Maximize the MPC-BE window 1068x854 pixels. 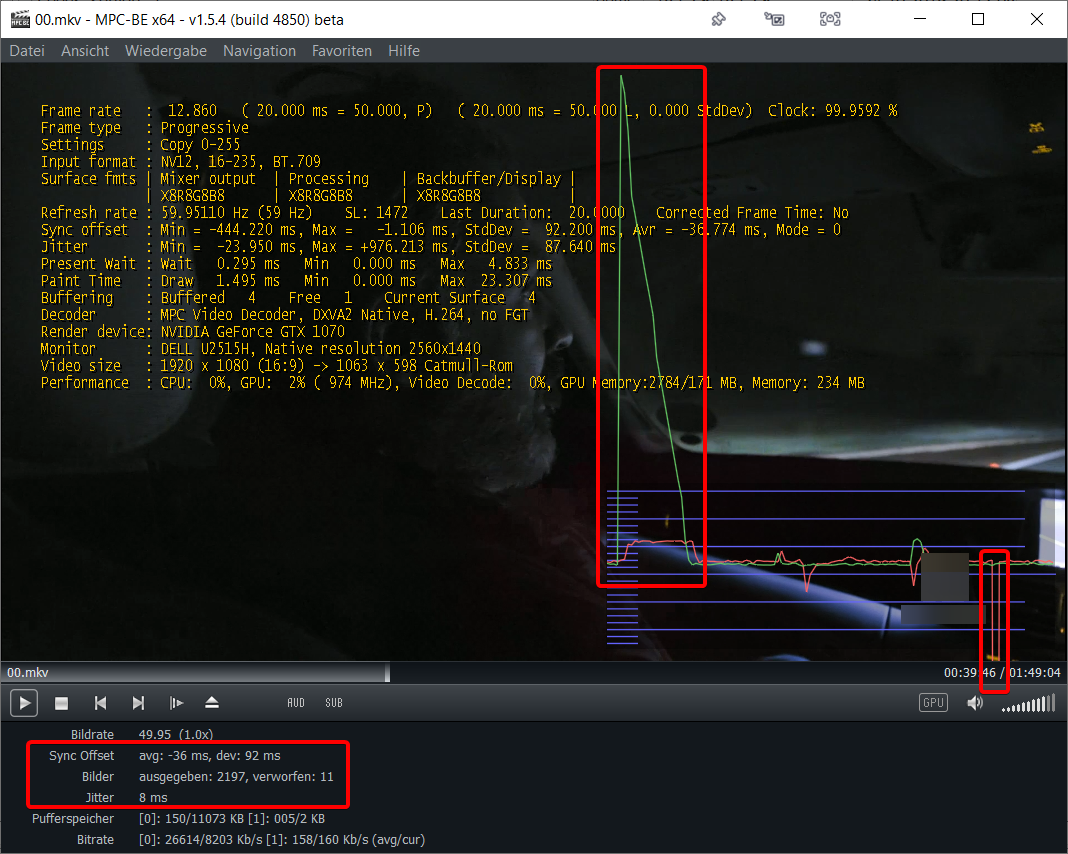(x=978, y=19)
